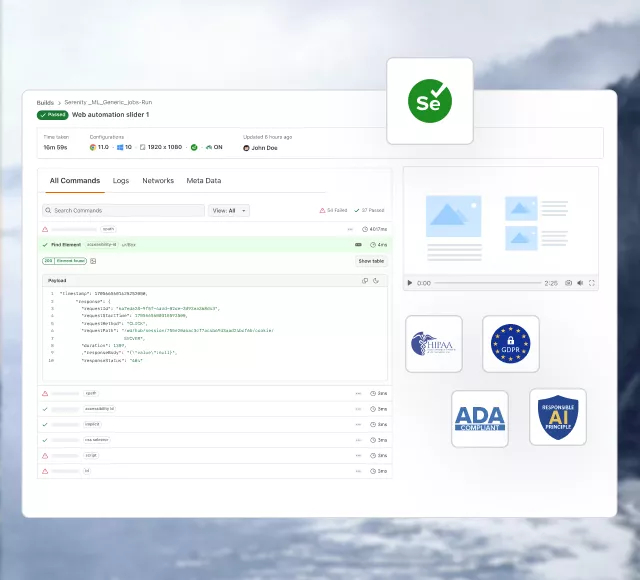Click the green Selenium icon in Configurations
640x580 pixels.
point(194,147)
